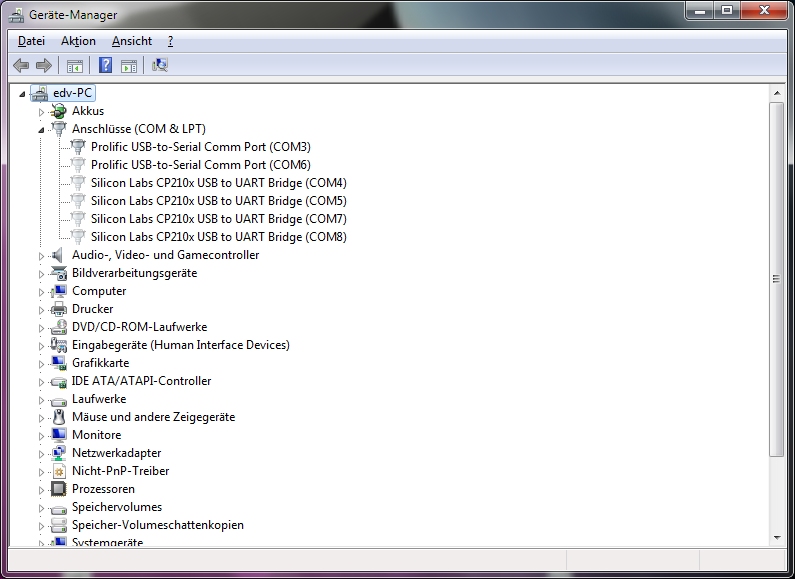Expand Audio-, Video- und Gamecontroller
Image resolution: width=795 pixels, height=579 pixels.
(x=41, y=256)
